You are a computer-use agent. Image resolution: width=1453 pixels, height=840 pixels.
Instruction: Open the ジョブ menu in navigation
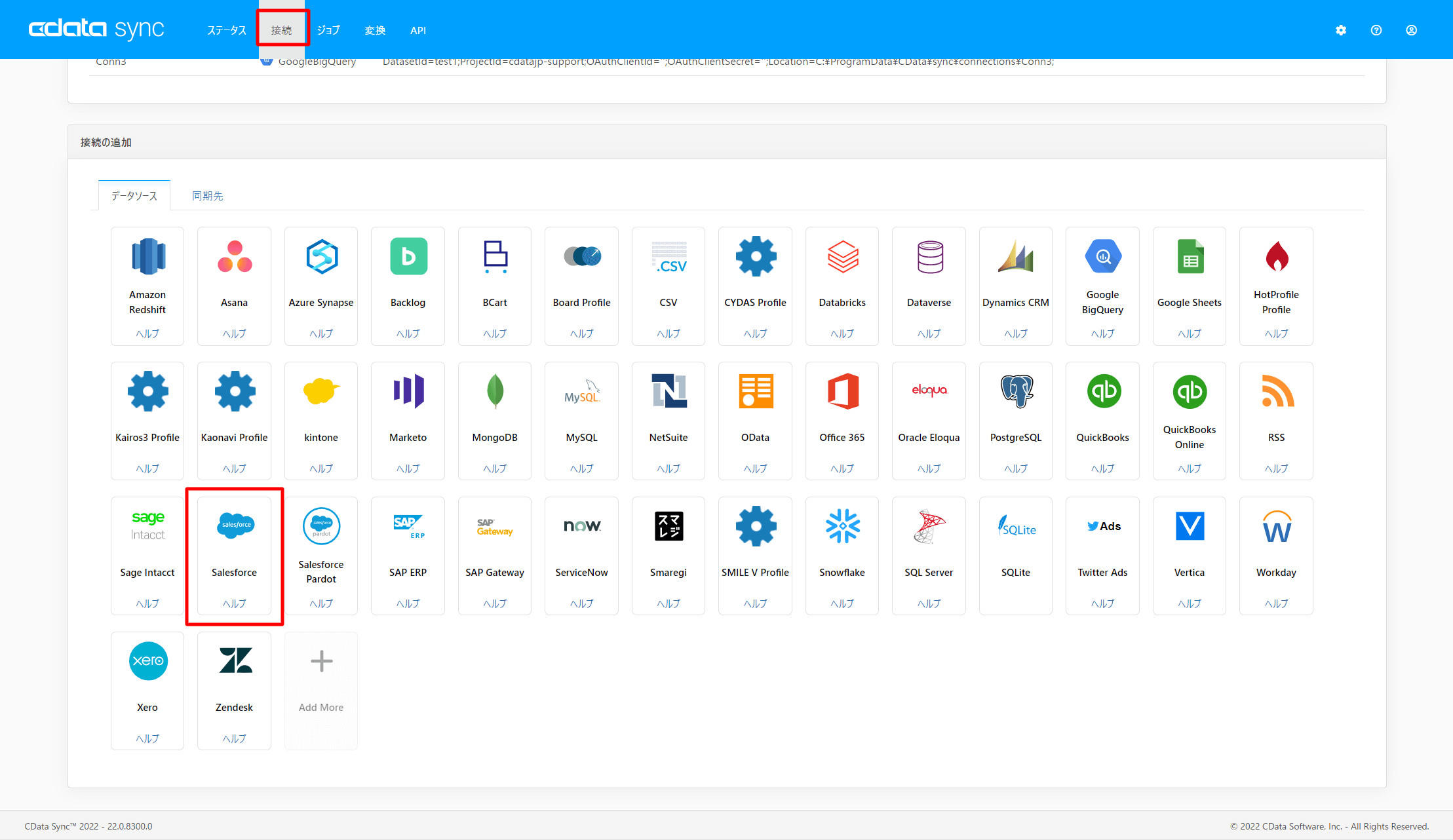(x=328, y=30)
